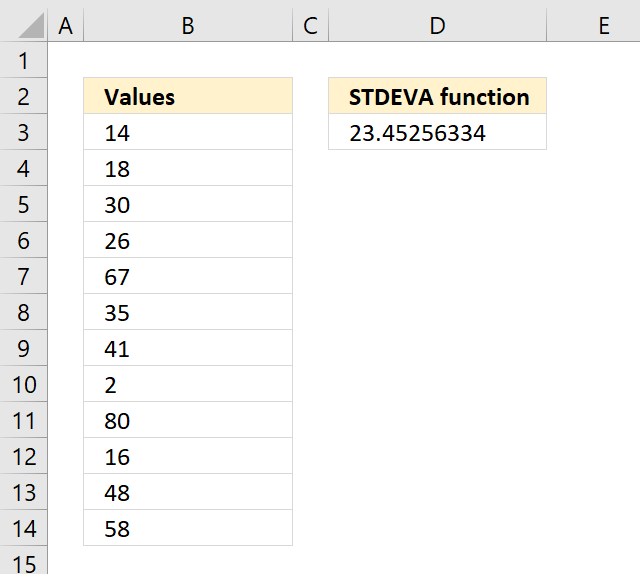640x574 pixels.
Task: Select column B header
Action: tap(188, 26)
